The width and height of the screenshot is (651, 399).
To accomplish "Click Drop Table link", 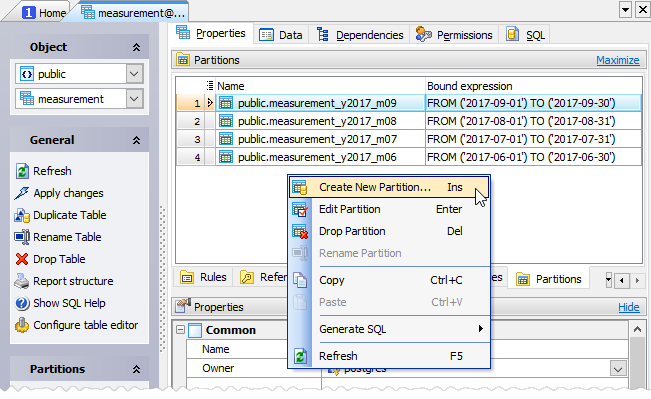I will tap(59, 259).
